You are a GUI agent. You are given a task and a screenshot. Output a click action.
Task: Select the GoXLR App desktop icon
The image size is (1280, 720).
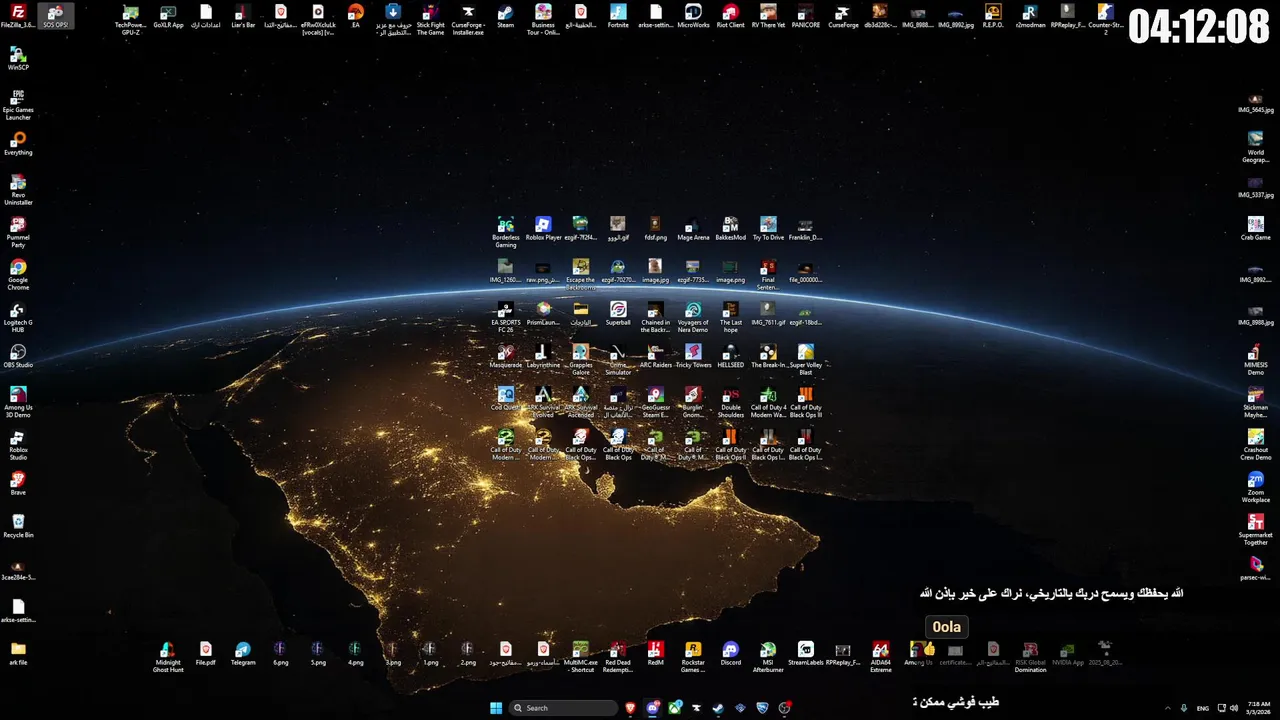pos(168,16)
